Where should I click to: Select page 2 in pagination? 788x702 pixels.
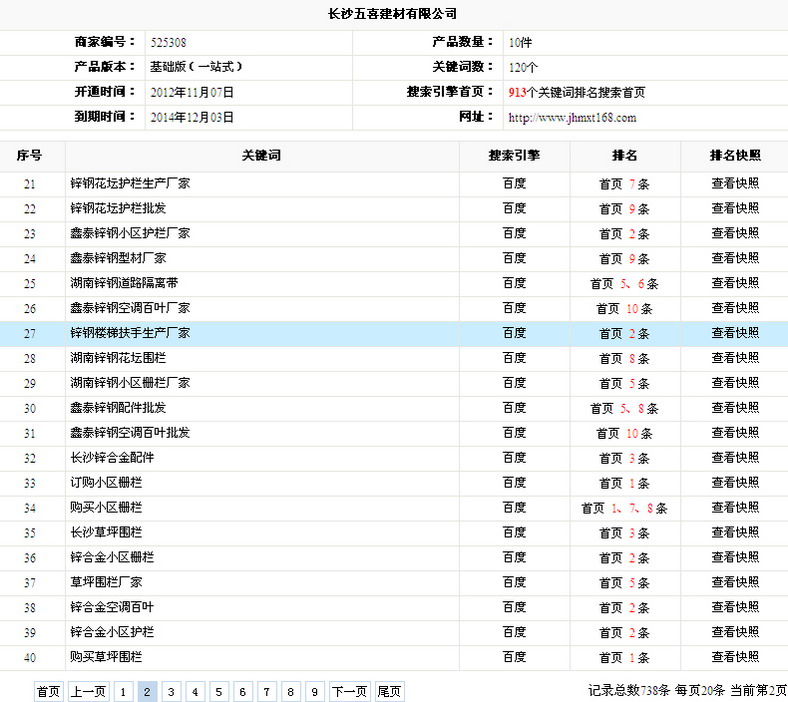click(147, 691)
